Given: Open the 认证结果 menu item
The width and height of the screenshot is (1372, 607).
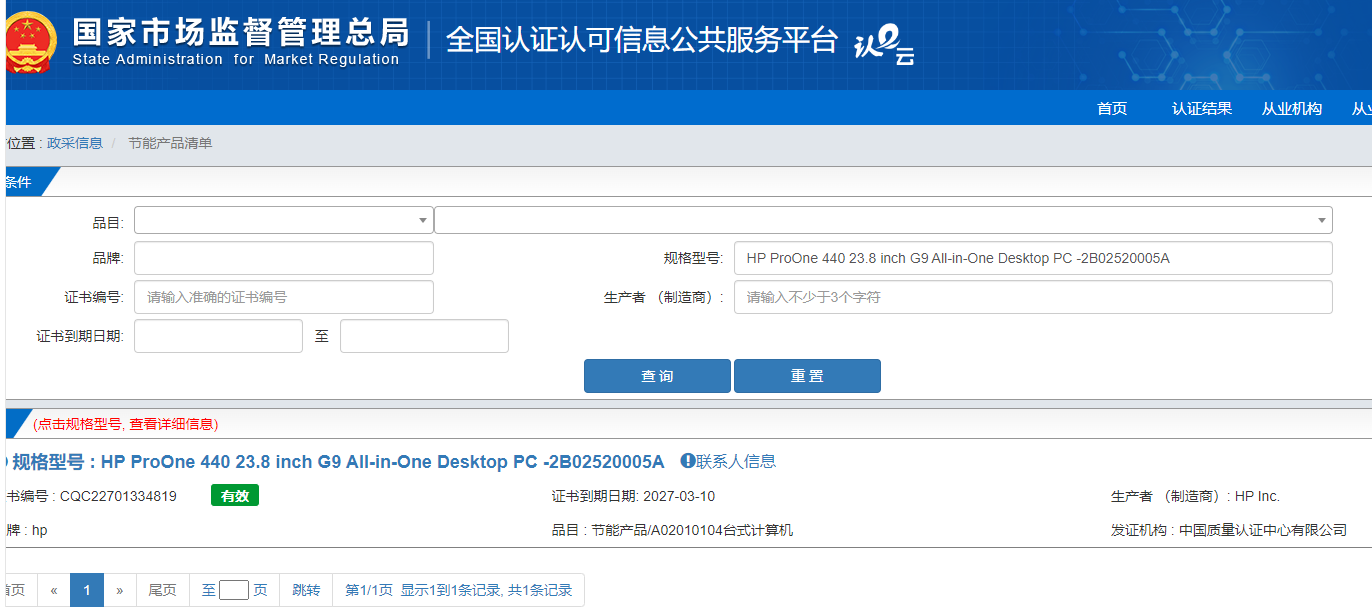Looking at the screenshot, I should [x=1202, y=109].
